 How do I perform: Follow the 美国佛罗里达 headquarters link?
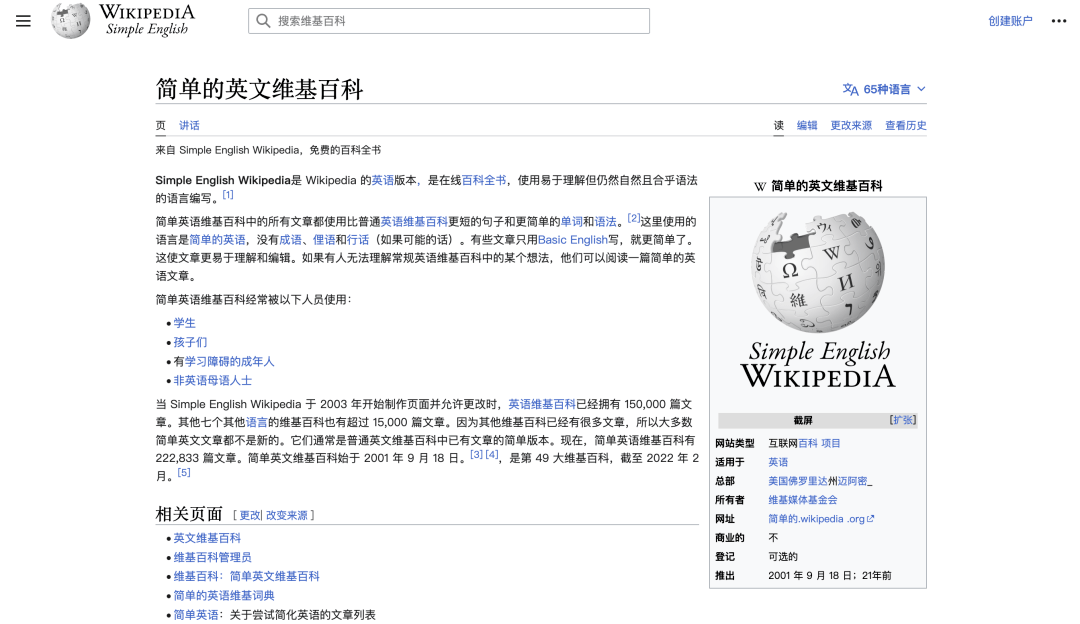(798, 481)
